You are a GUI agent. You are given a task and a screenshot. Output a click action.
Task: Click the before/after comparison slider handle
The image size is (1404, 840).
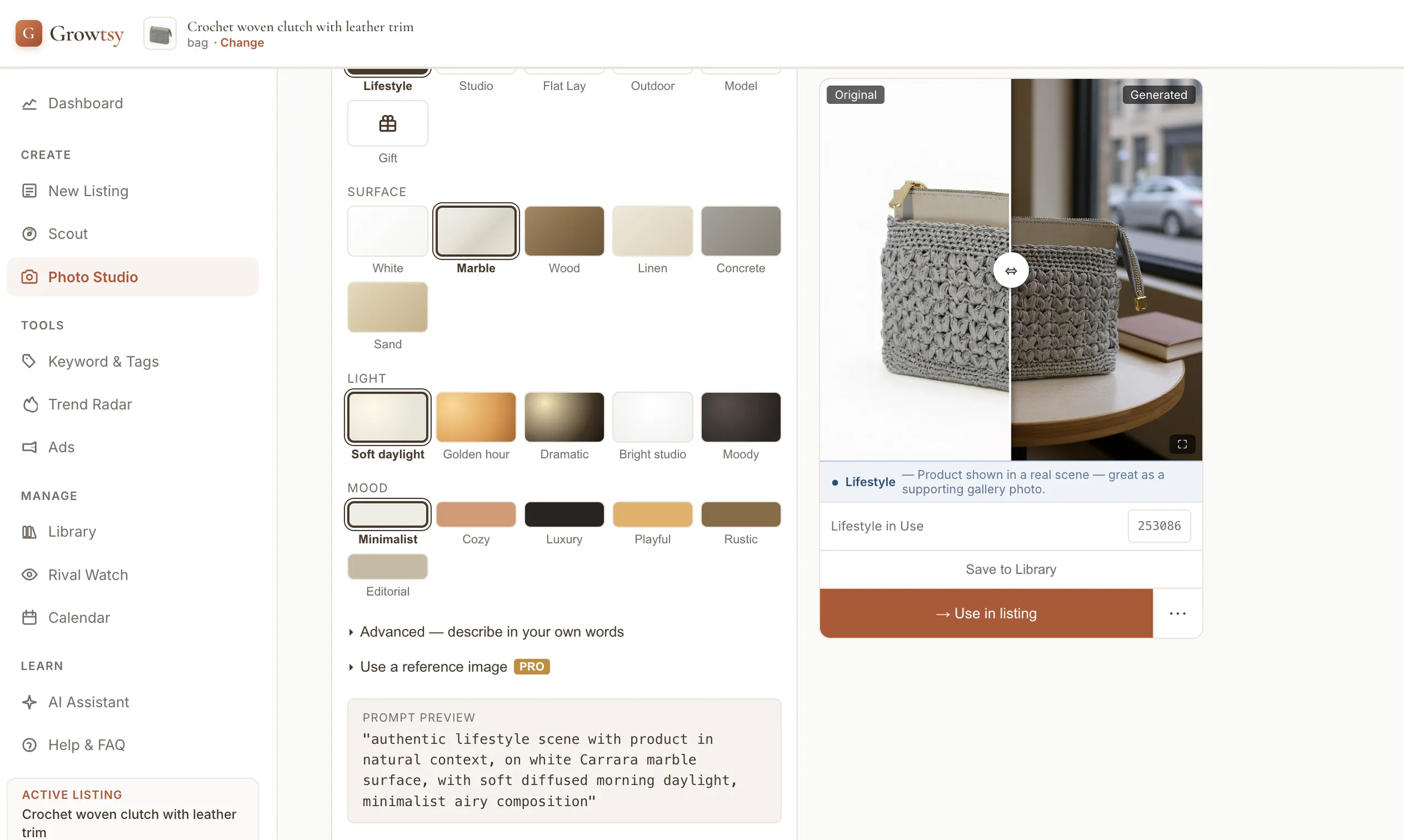point(1011,271)
